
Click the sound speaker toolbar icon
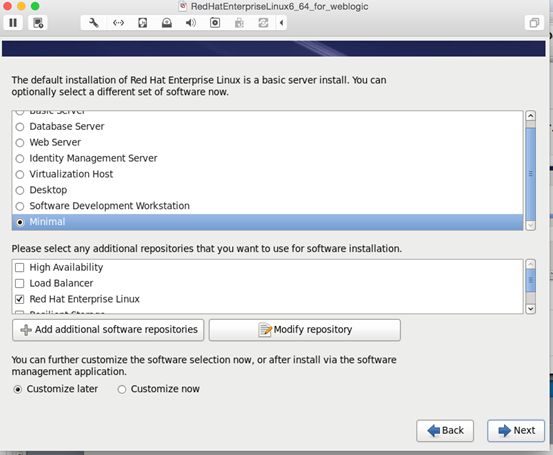(191, 23)
